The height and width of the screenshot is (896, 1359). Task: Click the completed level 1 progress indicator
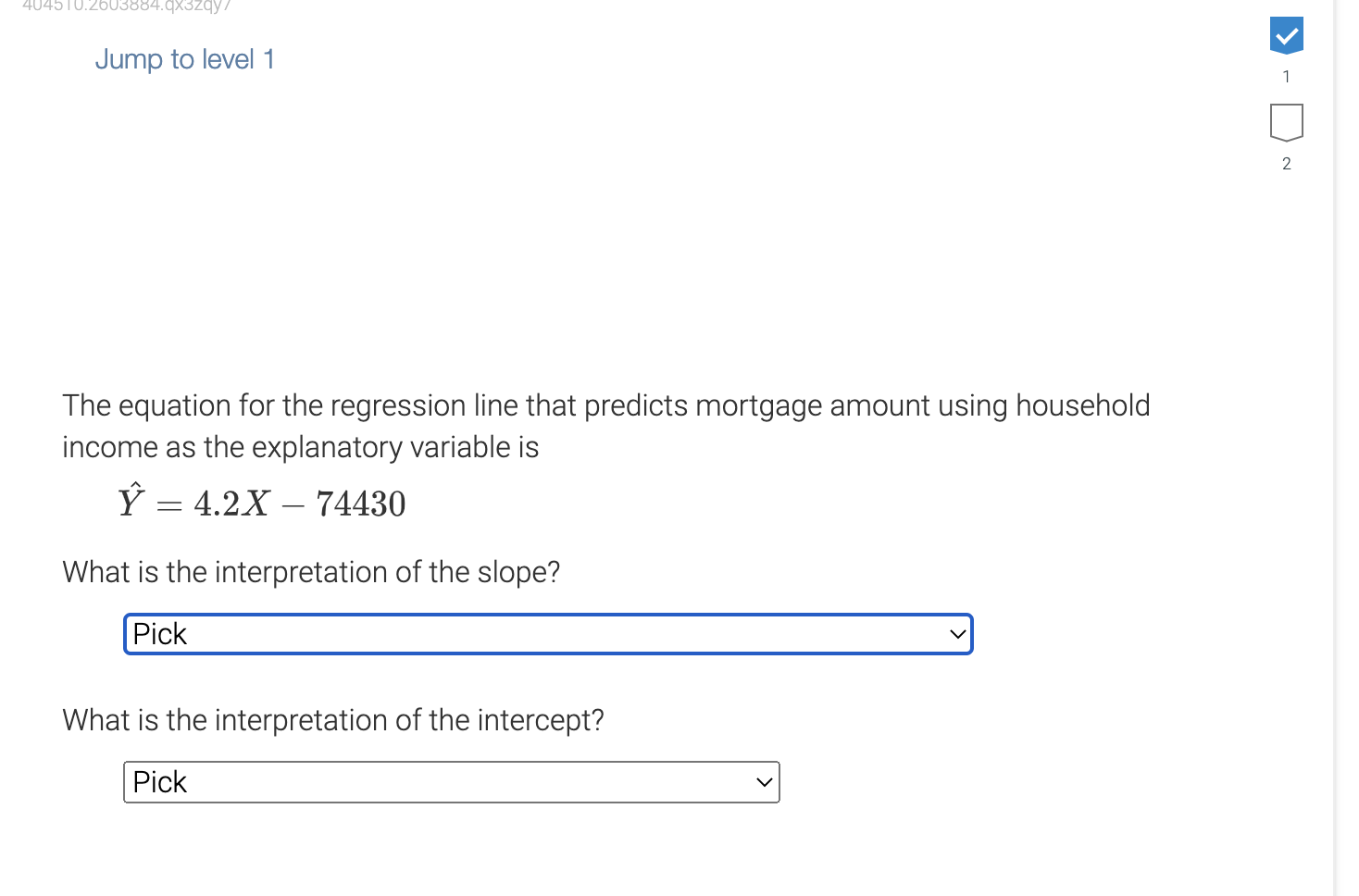(x=1286, y=35)
